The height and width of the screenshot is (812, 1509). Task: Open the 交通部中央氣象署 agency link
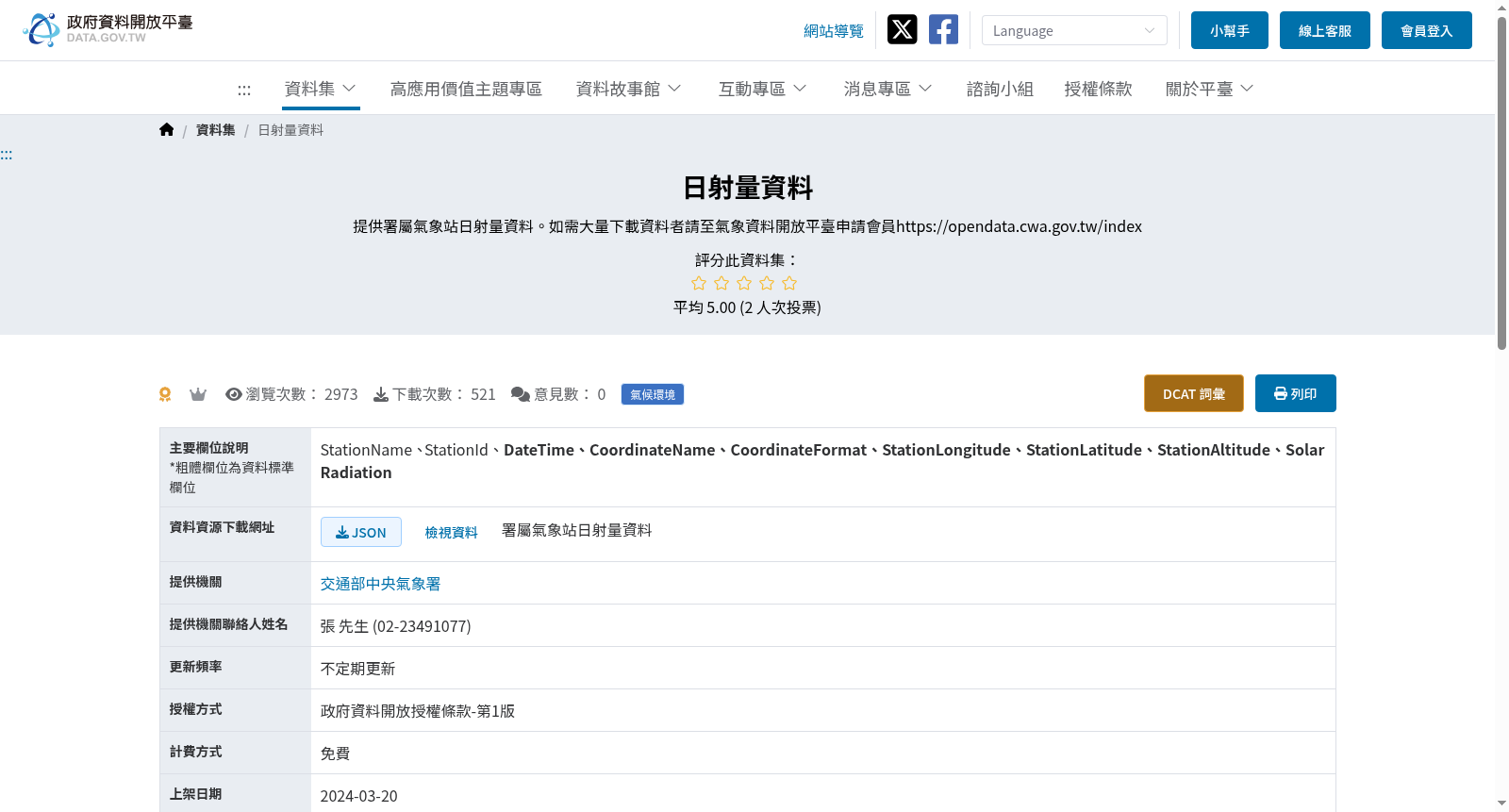(x=380, y=584)
